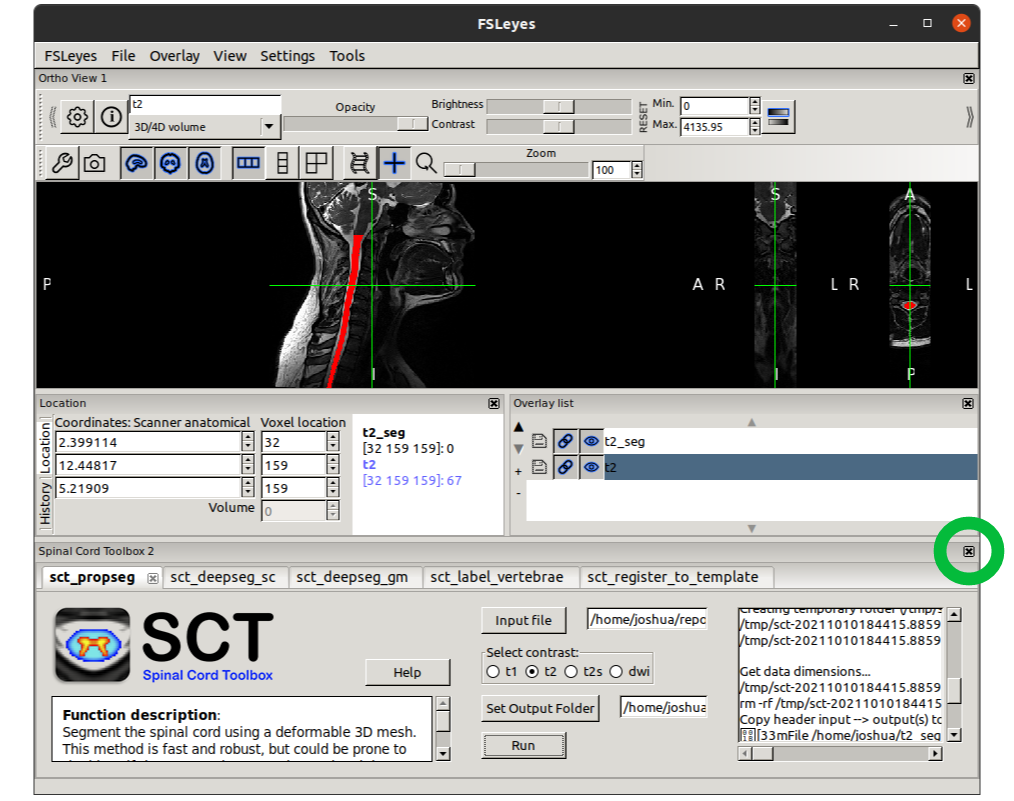Open overlay information with the info icon

click(x=110, y=116)
